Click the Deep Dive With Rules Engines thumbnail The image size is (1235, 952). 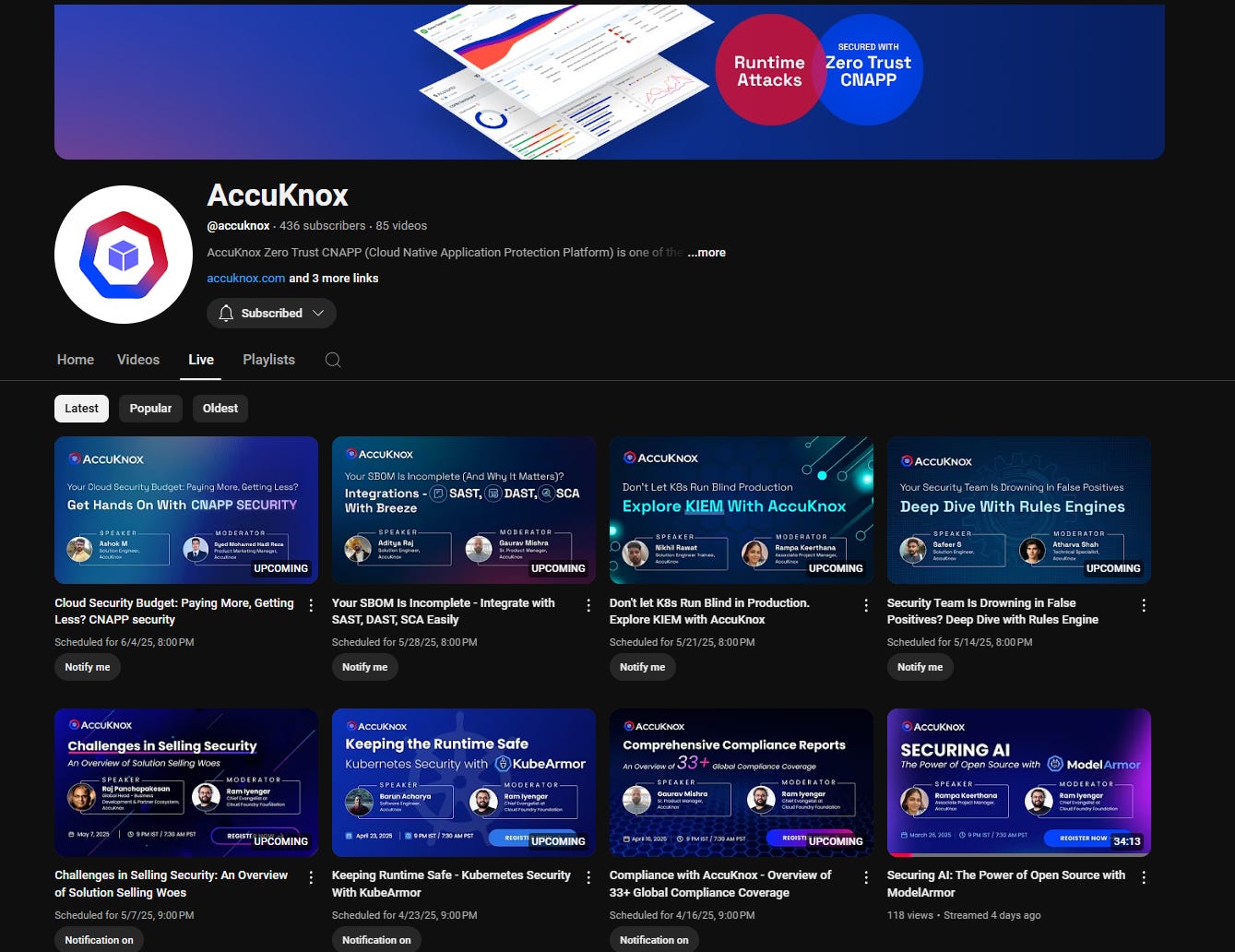(x=1019, y=510)
